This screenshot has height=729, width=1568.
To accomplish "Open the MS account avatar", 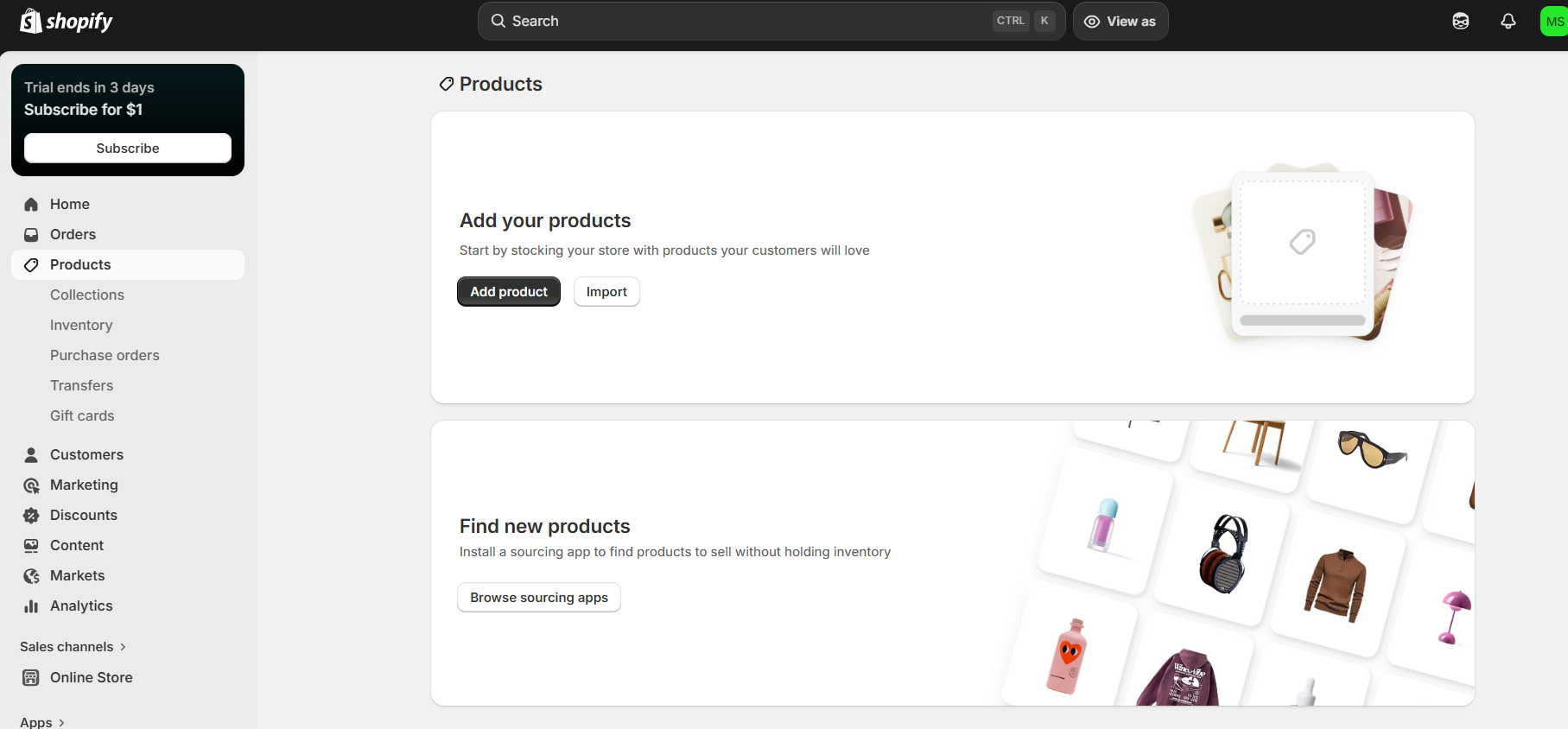I will 1553,22.
